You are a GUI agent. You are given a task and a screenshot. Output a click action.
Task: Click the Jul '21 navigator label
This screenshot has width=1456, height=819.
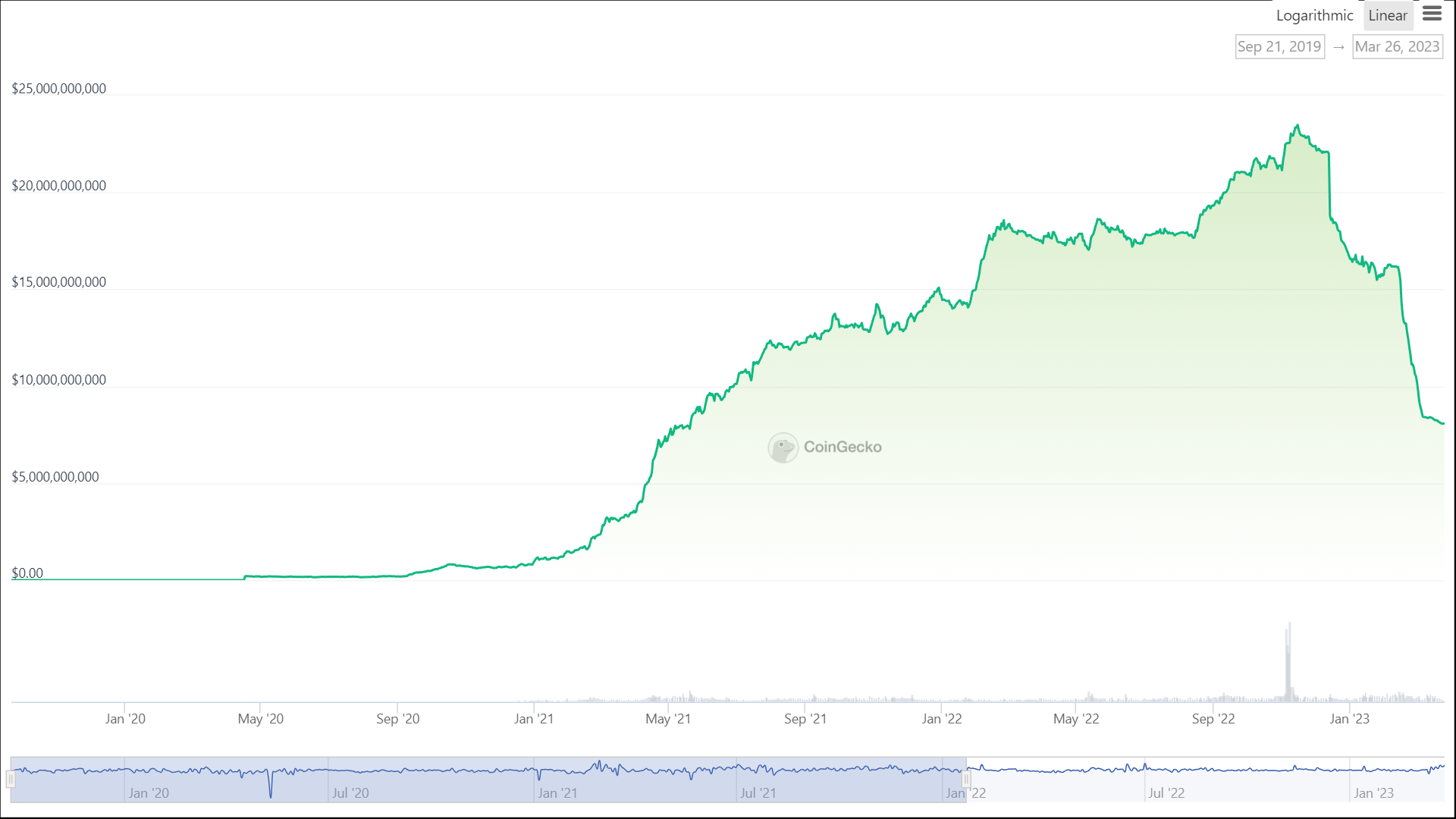(x=758, y=793)
